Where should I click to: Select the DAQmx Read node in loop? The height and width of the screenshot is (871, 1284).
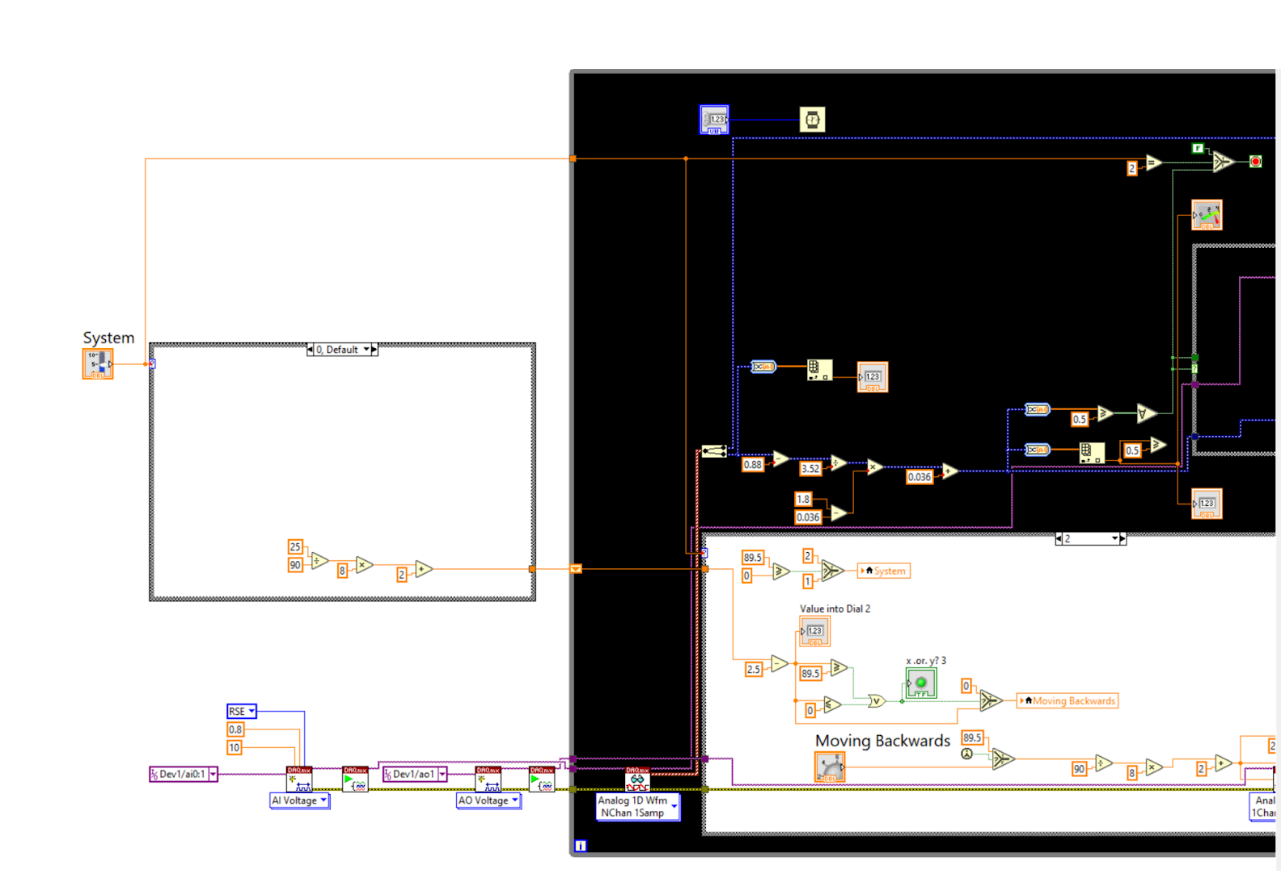click(637, 779)
